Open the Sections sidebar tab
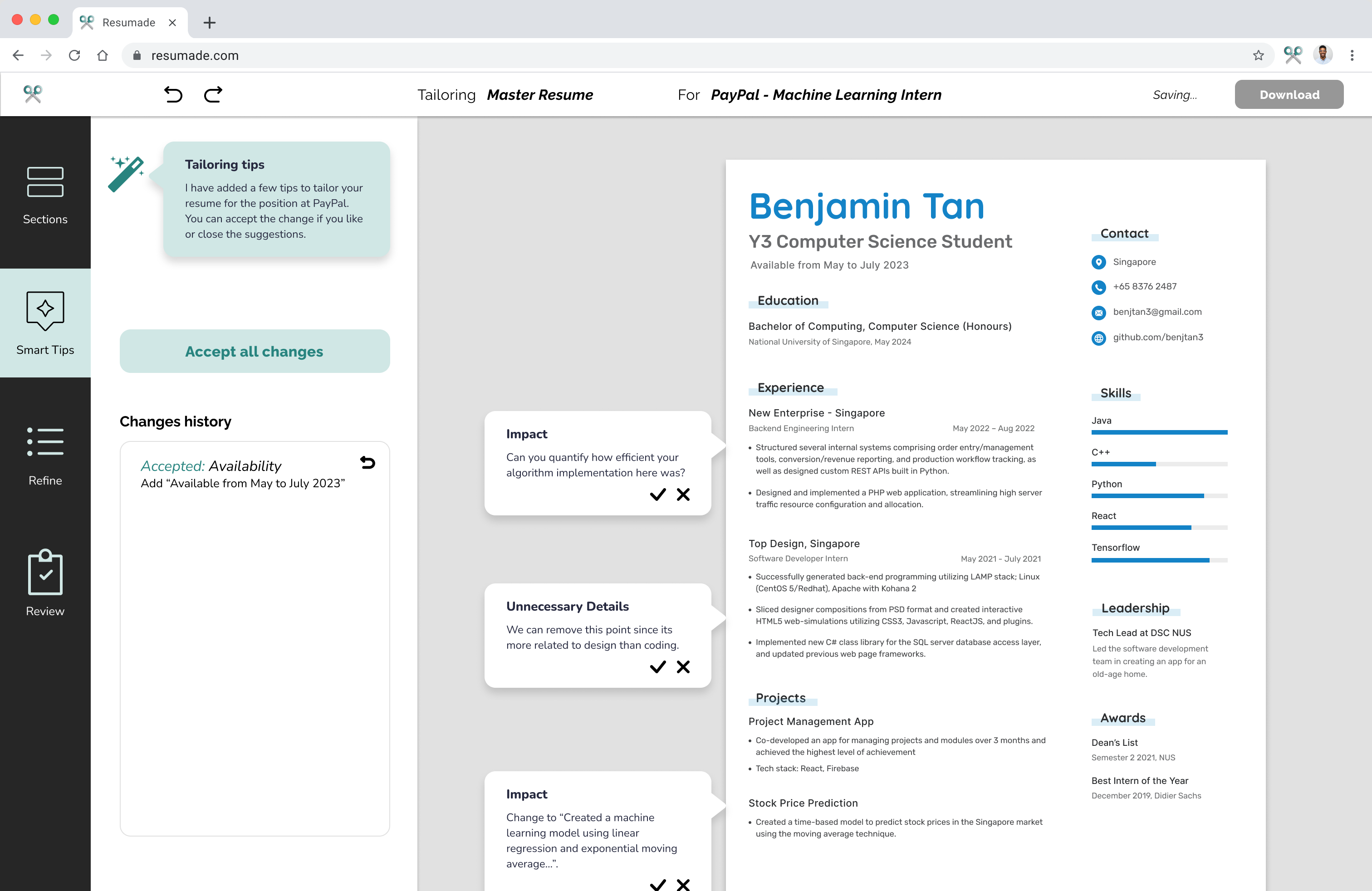Viewport: 1372px width, 891px height. coord(45,195)
